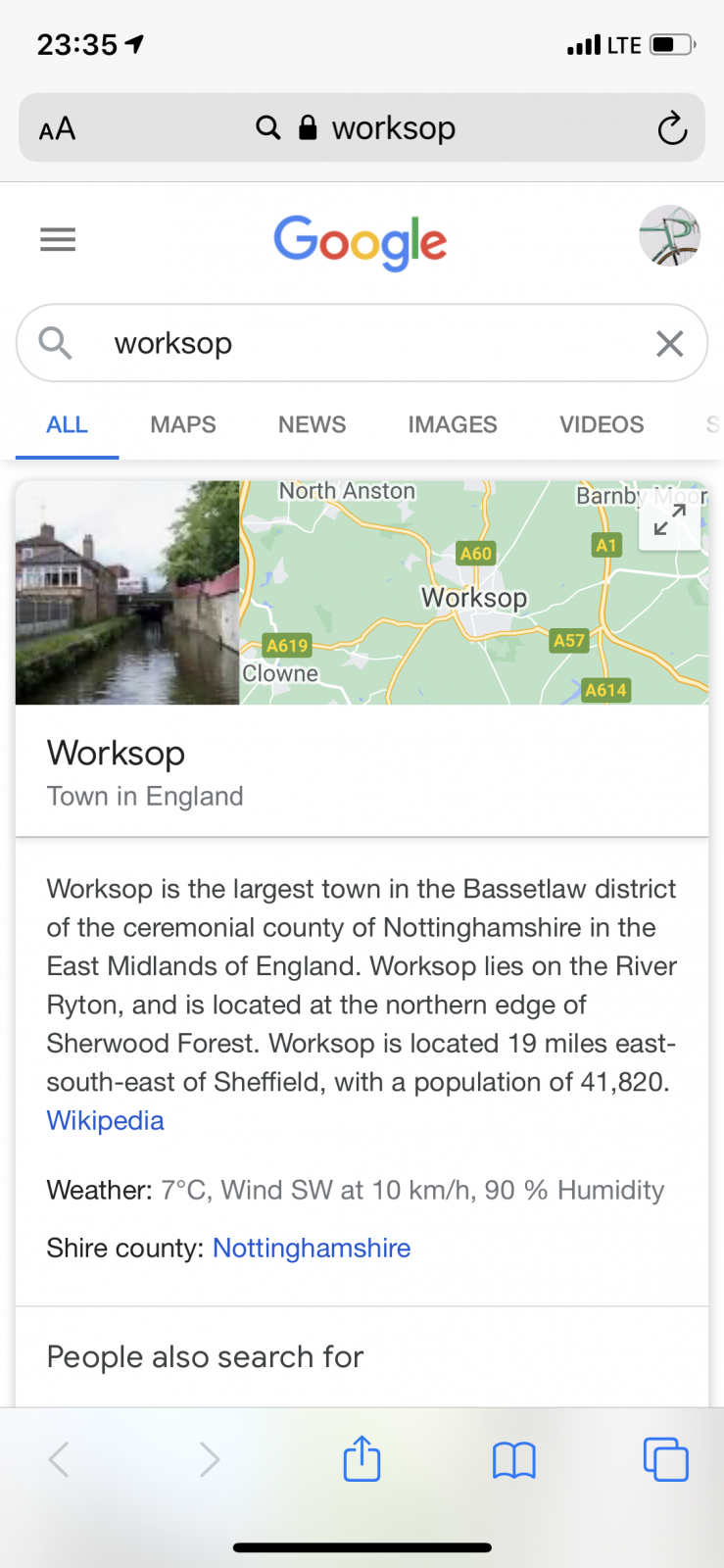Open Safari bookmarks book icon
The image size is (724, 1568).
513,1459
